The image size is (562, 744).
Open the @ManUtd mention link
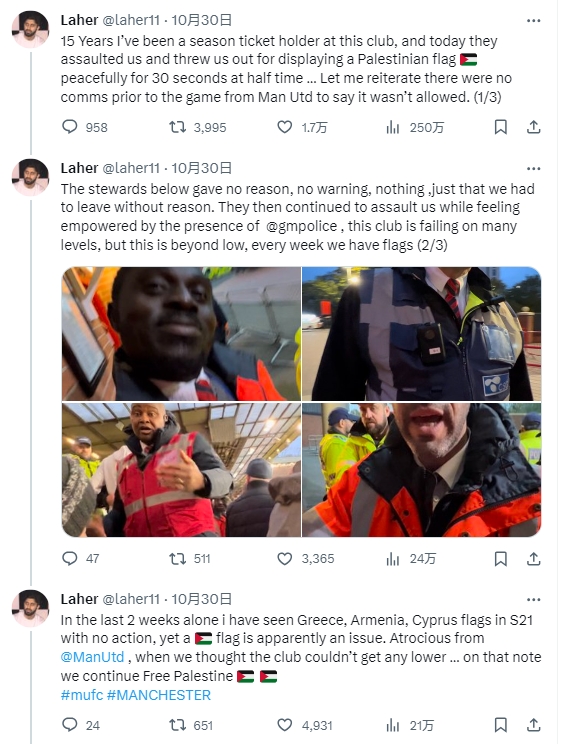(x=92, y=657)
